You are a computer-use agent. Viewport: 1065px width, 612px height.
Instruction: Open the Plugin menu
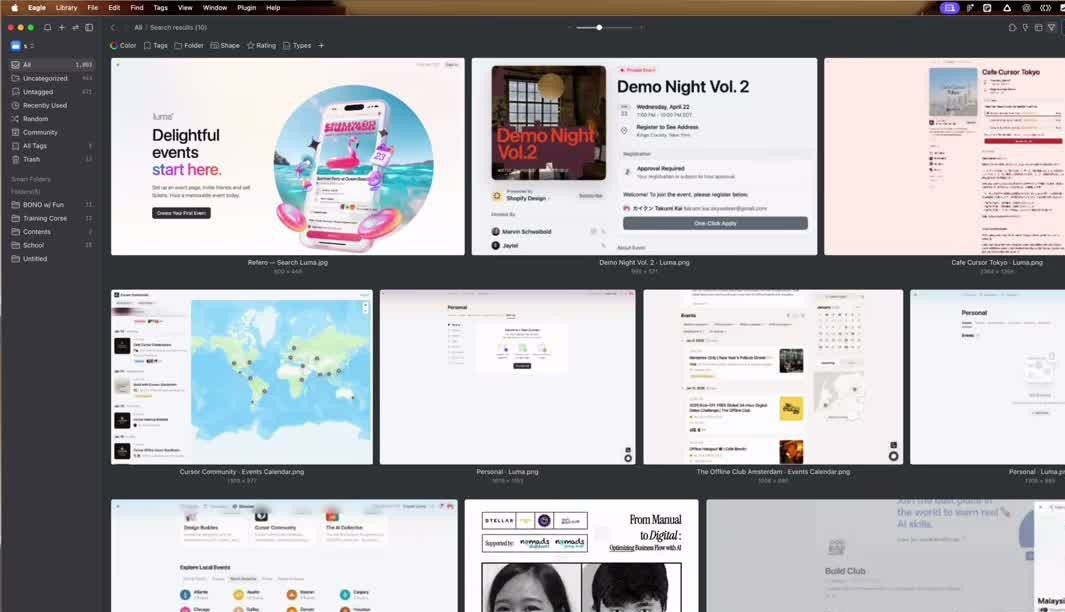(247, 7)
